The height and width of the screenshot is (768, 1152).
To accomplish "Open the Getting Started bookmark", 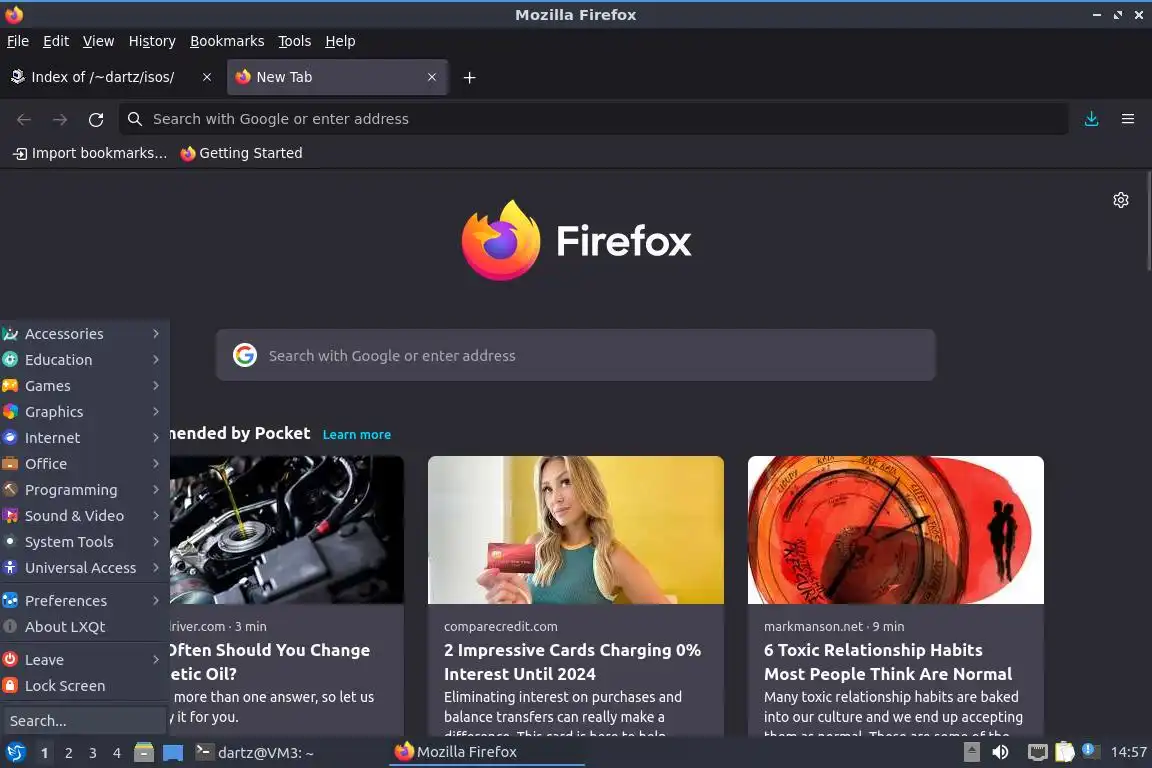I will 242,153.
